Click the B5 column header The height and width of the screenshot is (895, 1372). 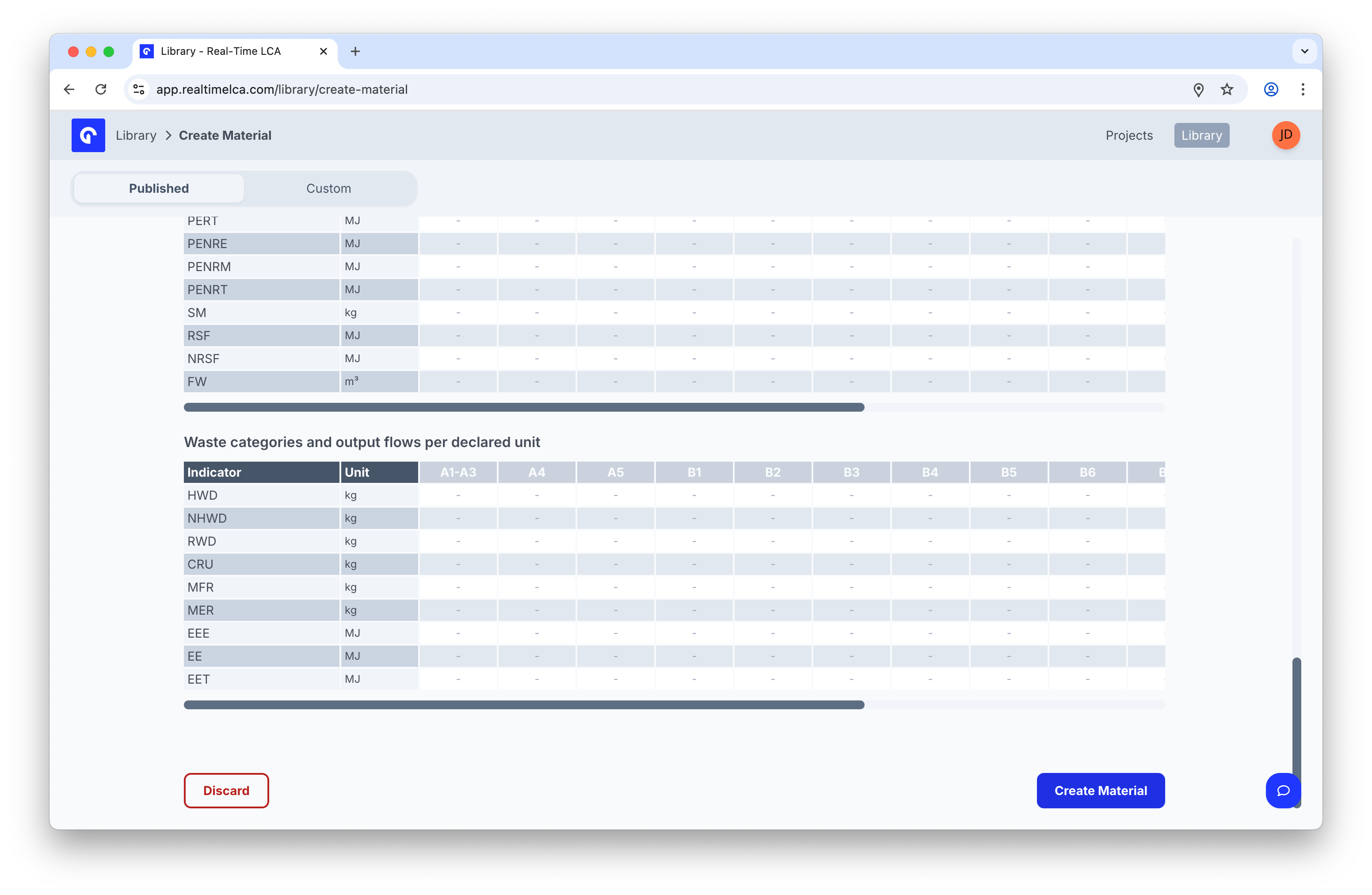tap(1009, 472)
